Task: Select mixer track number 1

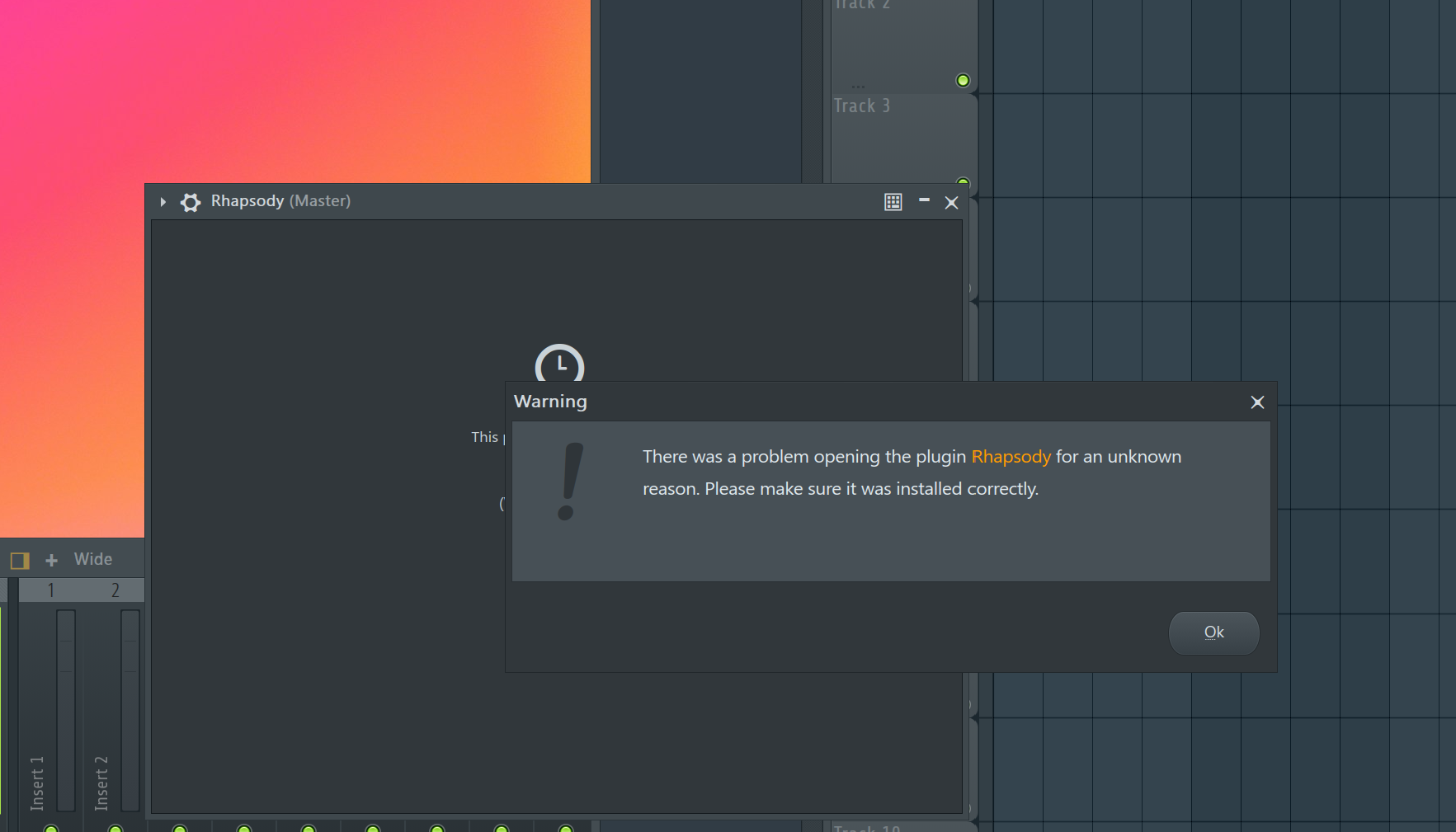Action: [x=50, y=590]
